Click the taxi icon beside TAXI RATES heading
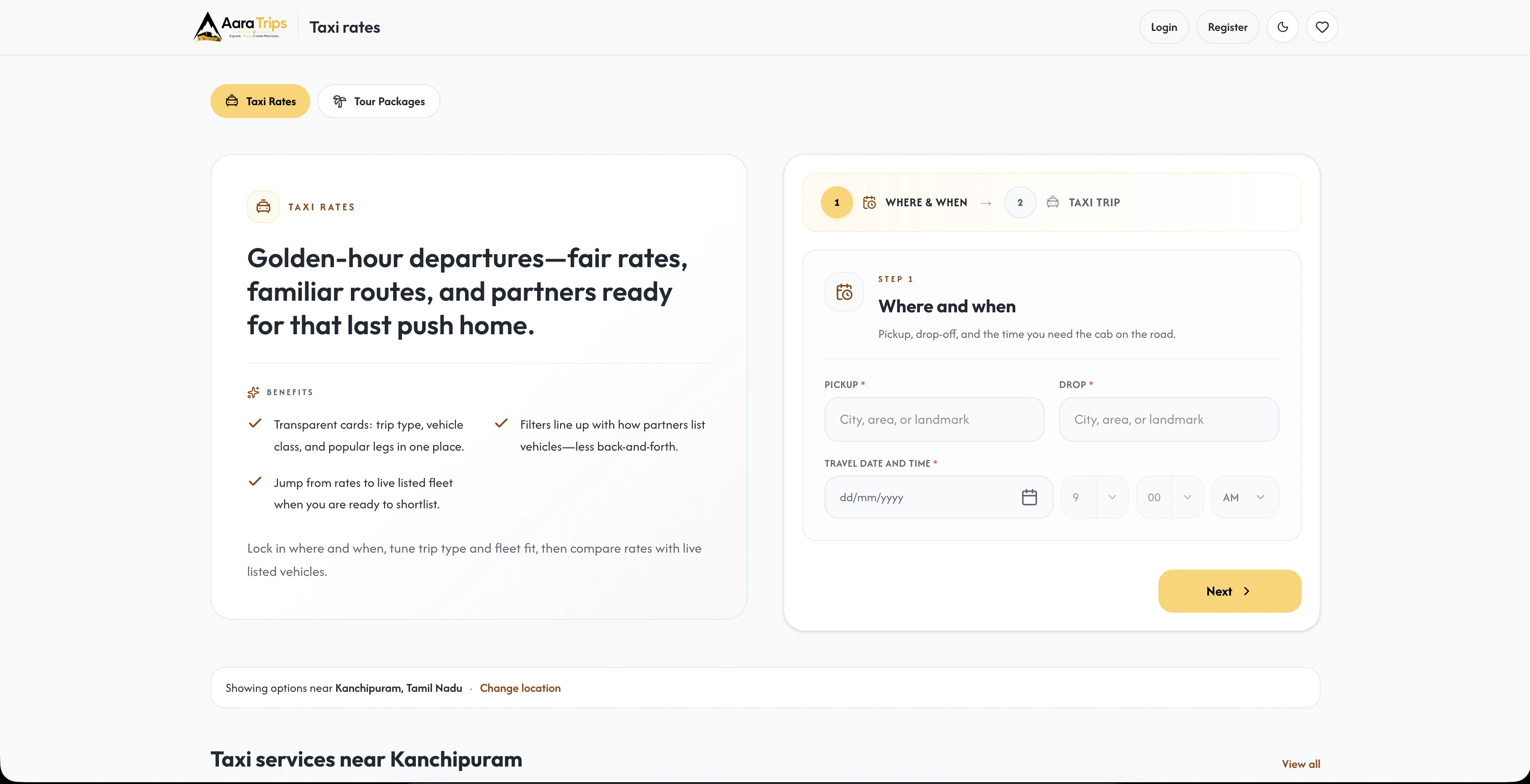The image size is (1530, 784). [x=263, y=207]
